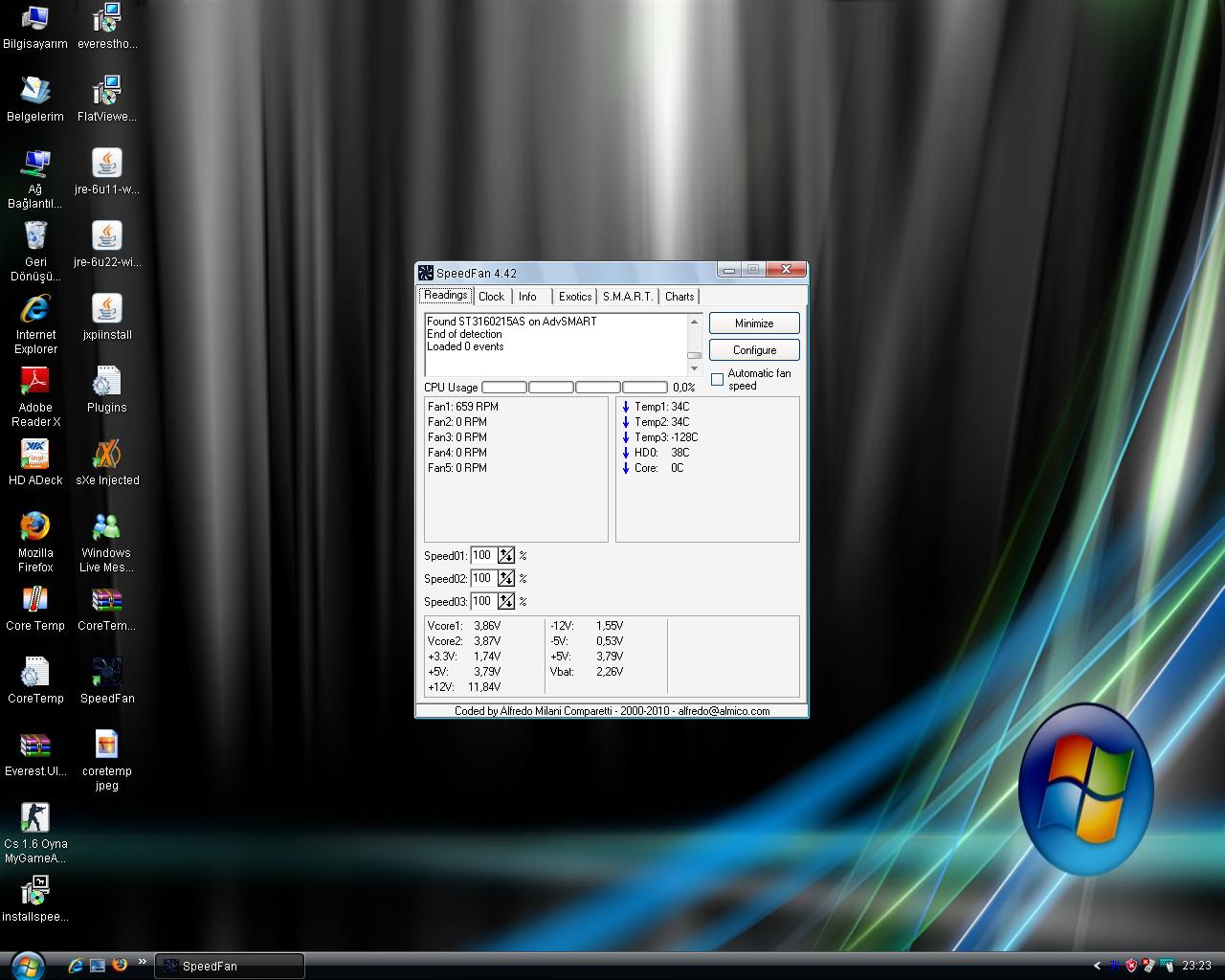Image resolution: width=1225 pixels, height=980 pixels.
Task: Adjust Speed02 spinner arrows
Action: point(506,578)
